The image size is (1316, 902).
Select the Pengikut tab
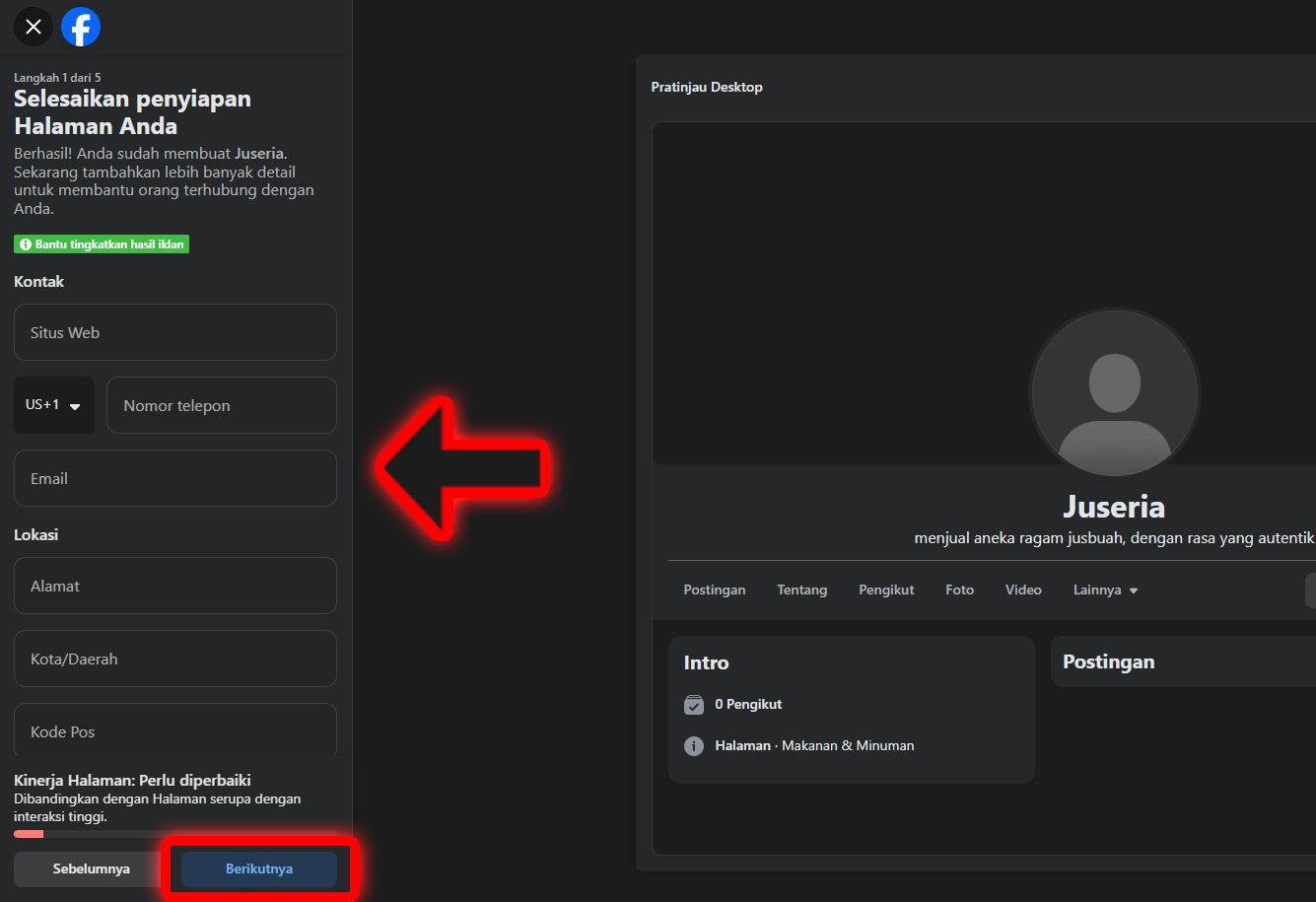(x=886, y=590)
